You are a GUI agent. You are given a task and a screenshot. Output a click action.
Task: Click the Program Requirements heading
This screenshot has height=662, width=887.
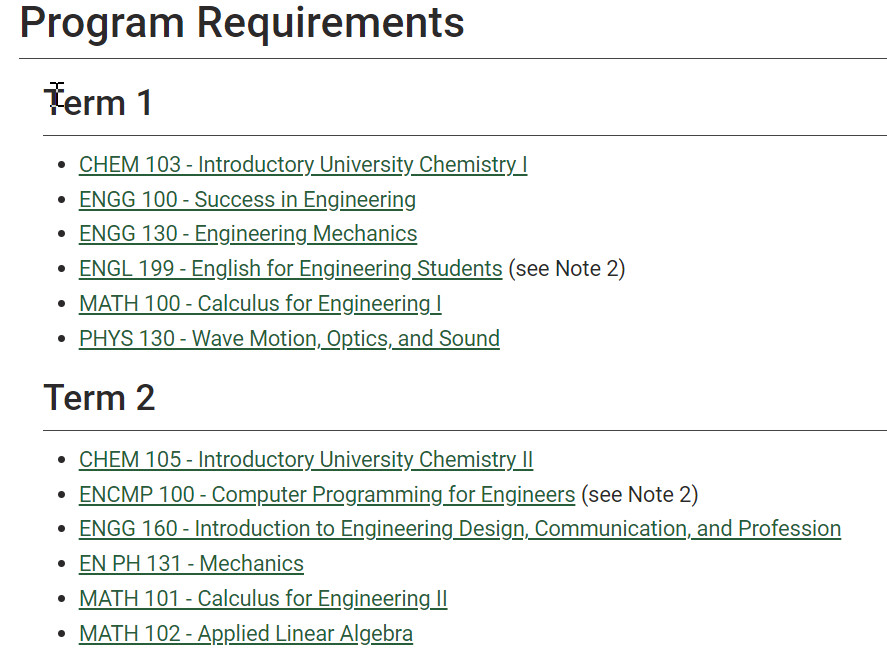[x=242, y=22]
